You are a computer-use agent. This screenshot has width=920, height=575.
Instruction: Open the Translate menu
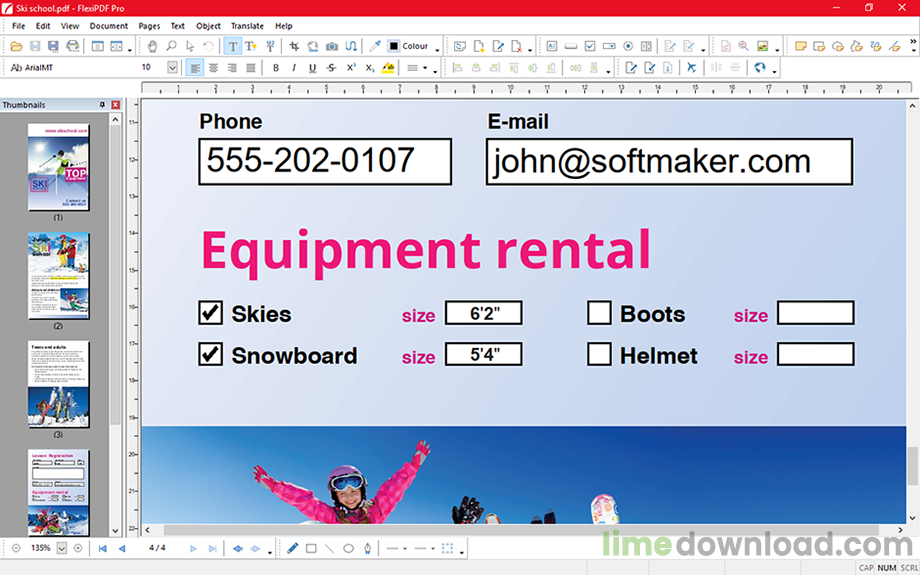tap(247, 26)
